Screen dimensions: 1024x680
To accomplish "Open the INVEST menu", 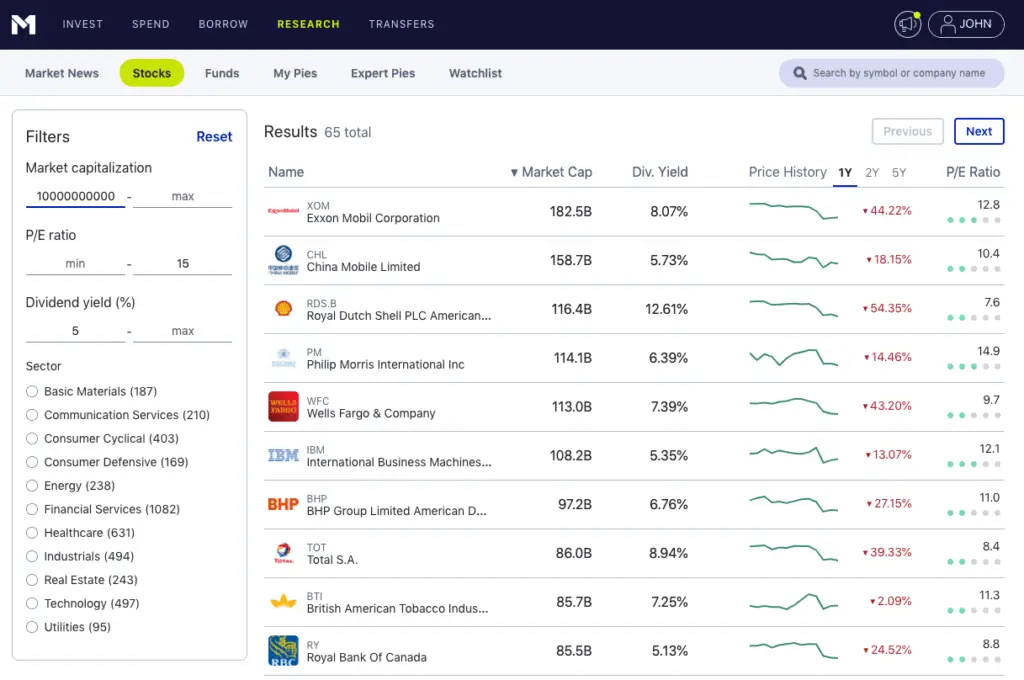I will coord(82,24).
